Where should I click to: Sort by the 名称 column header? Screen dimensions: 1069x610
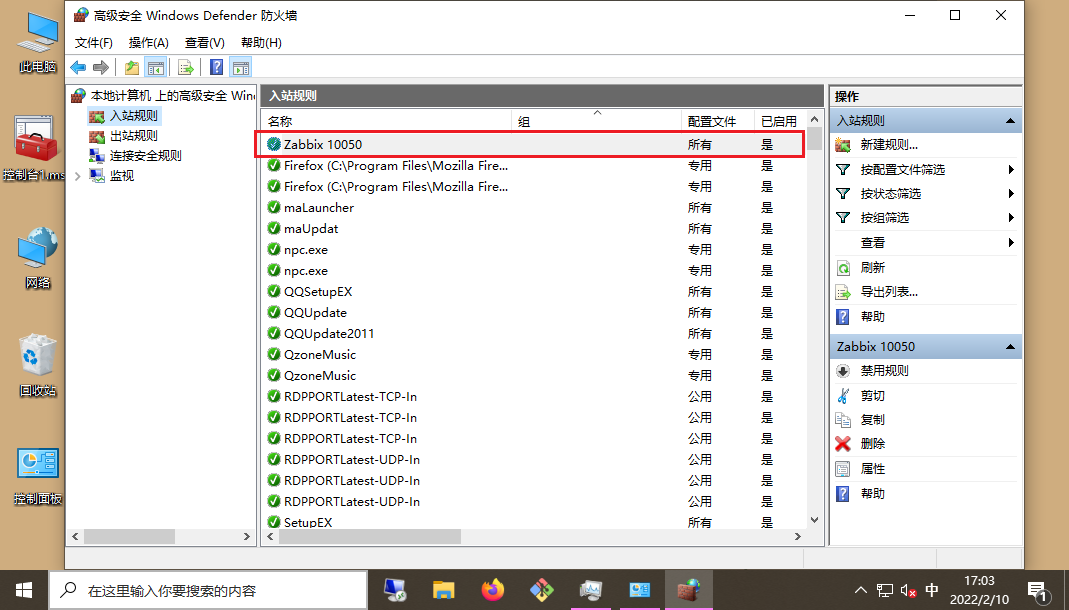point(387,121)
